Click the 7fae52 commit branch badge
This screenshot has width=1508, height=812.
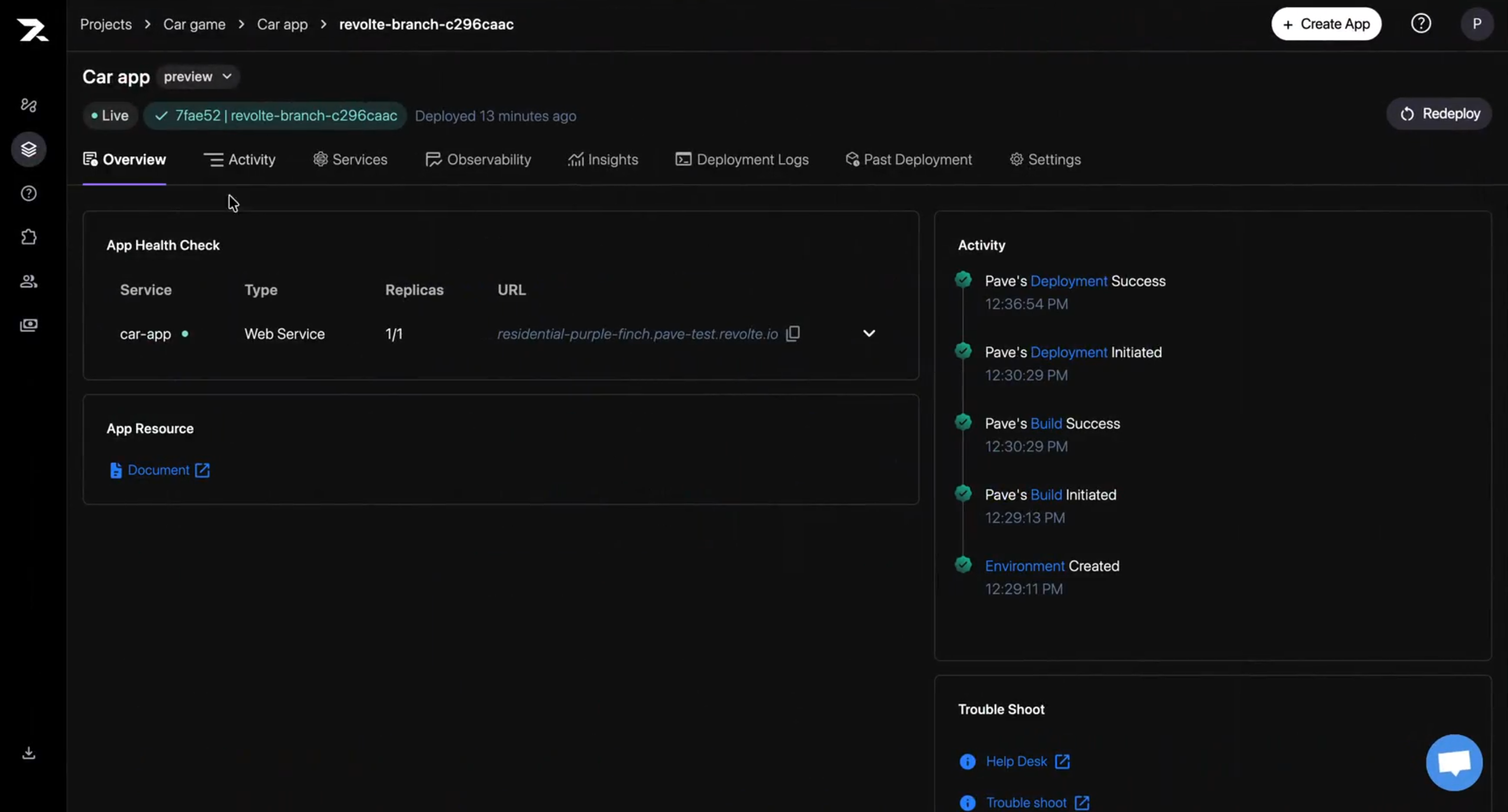coord(275,116)
